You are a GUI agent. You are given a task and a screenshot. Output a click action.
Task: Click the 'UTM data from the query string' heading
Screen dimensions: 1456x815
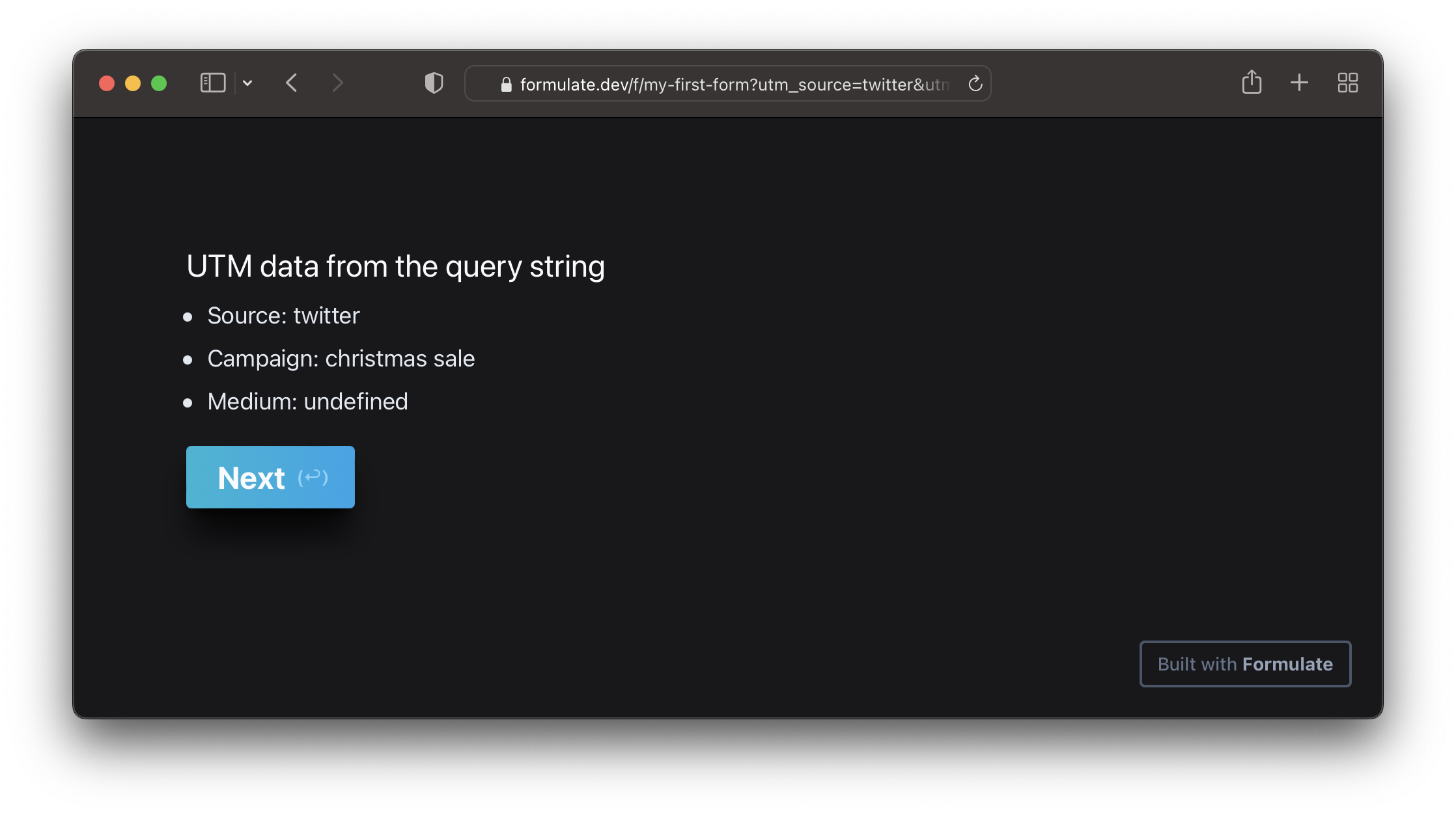pos(395,266)
